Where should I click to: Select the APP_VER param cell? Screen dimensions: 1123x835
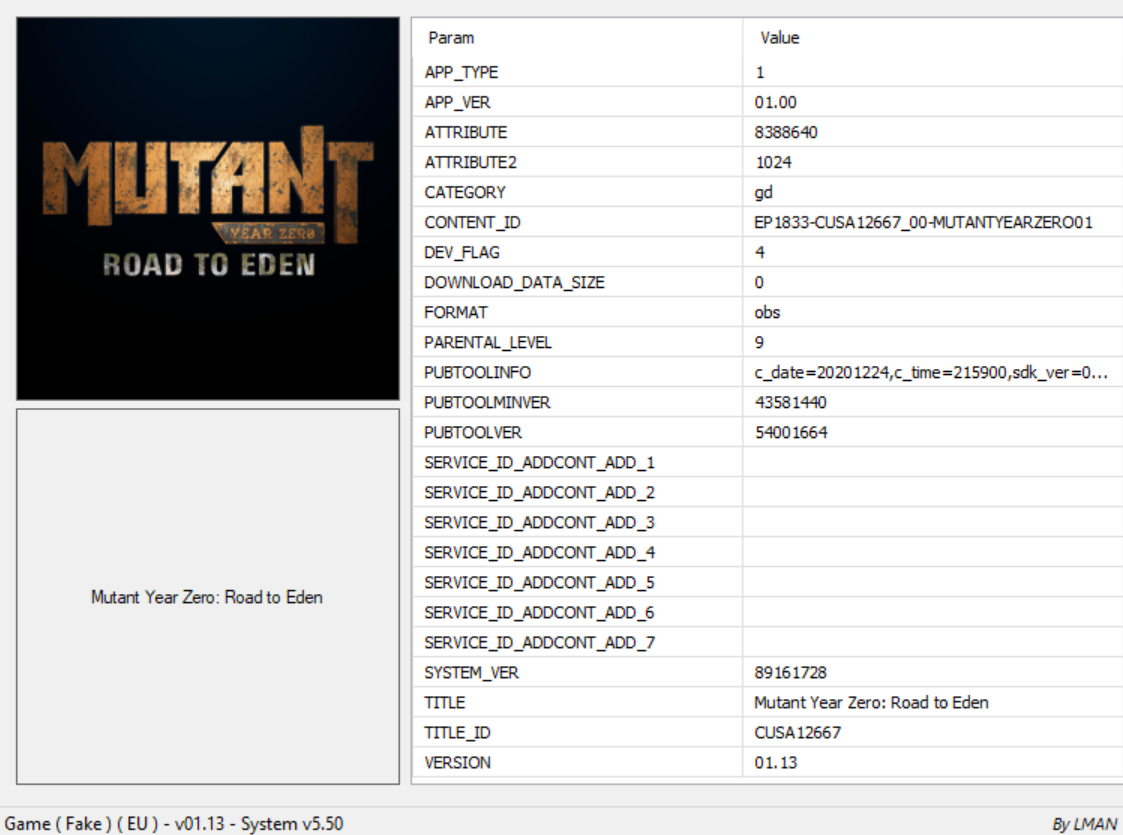coord(577,102)
